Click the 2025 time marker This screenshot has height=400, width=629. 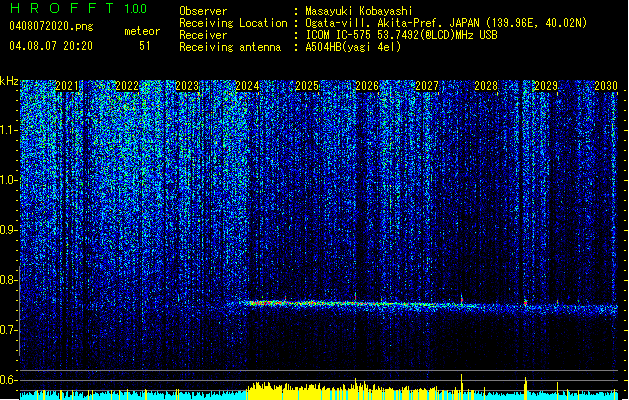point(307,86)
